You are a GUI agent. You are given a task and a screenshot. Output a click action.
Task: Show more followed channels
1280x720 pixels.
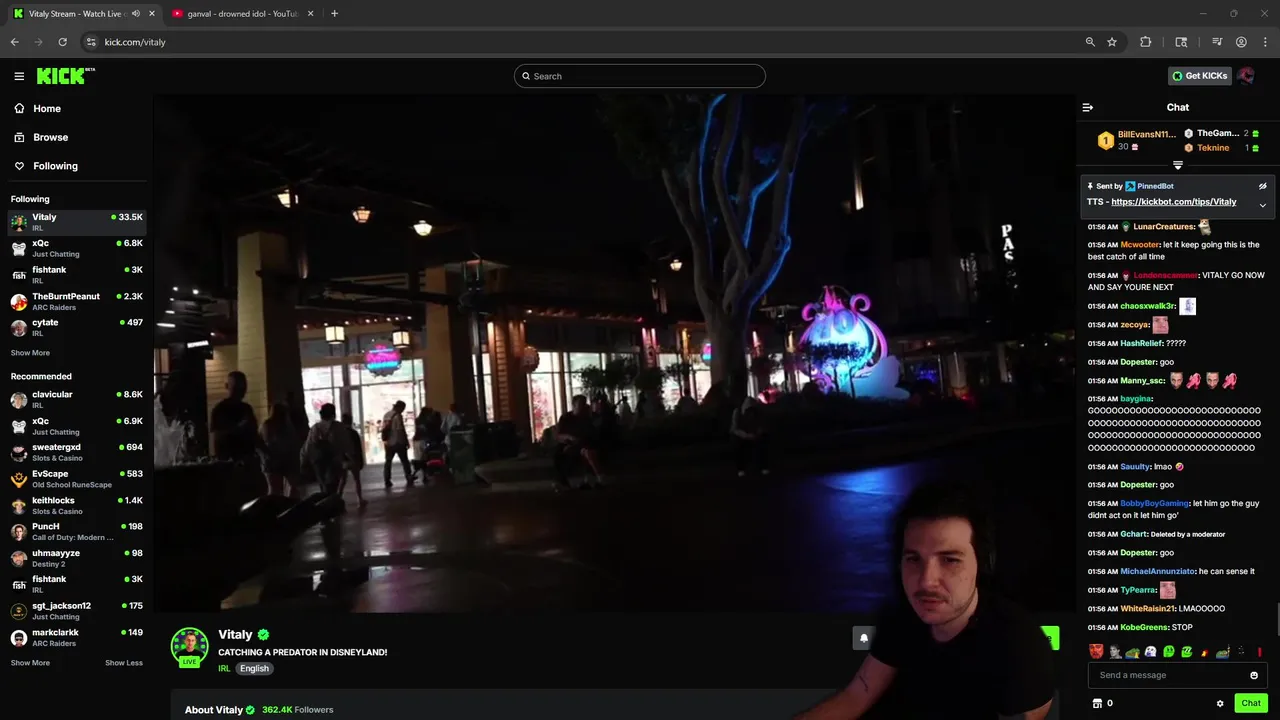click(x=30, y=353)
